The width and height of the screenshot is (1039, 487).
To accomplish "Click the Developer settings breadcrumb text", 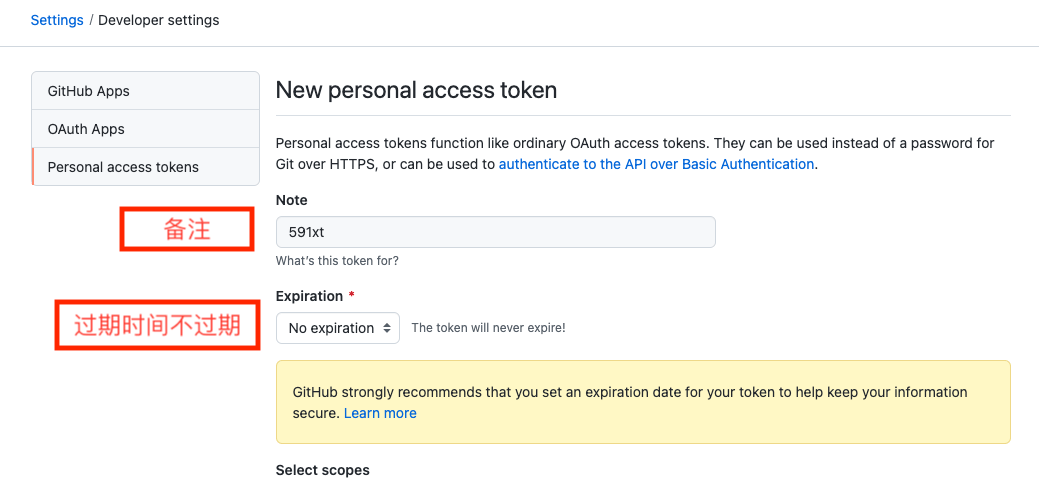I will point(158,20).
